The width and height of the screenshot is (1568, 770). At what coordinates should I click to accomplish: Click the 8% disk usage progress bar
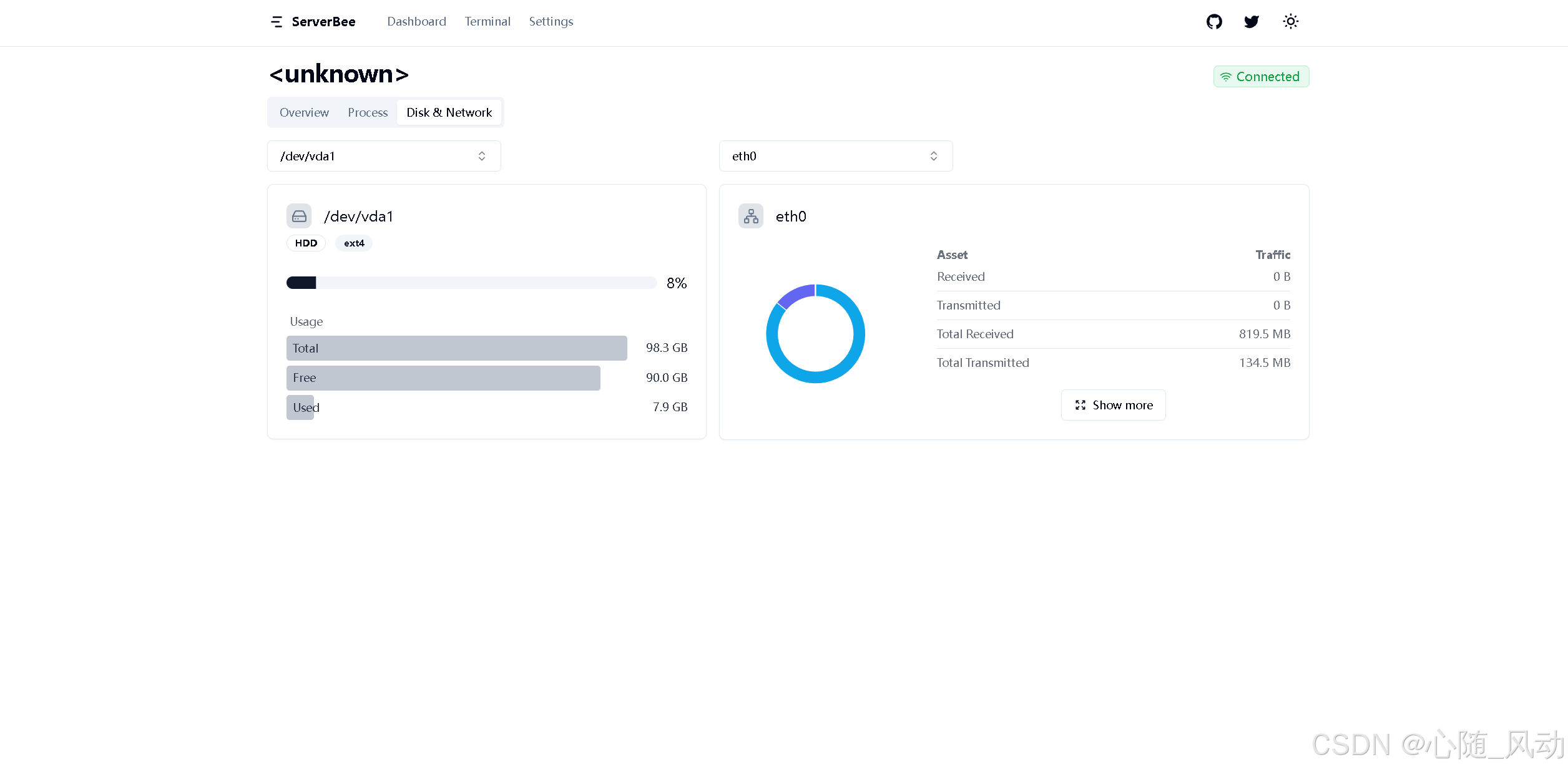[471, 283]
